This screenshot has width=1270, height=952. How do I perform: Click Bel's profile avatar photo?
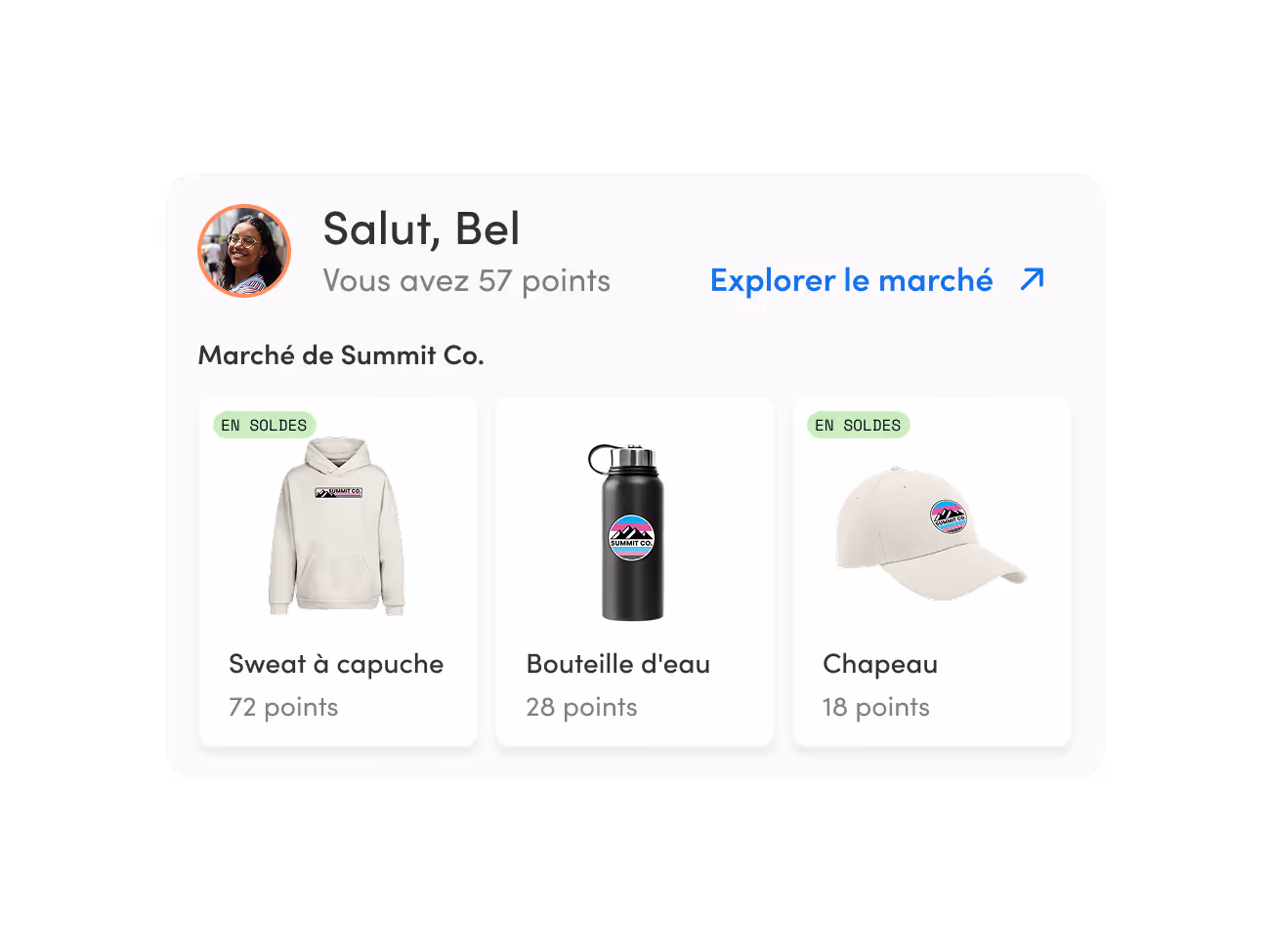pyautogui.click(x=244, y=251)
